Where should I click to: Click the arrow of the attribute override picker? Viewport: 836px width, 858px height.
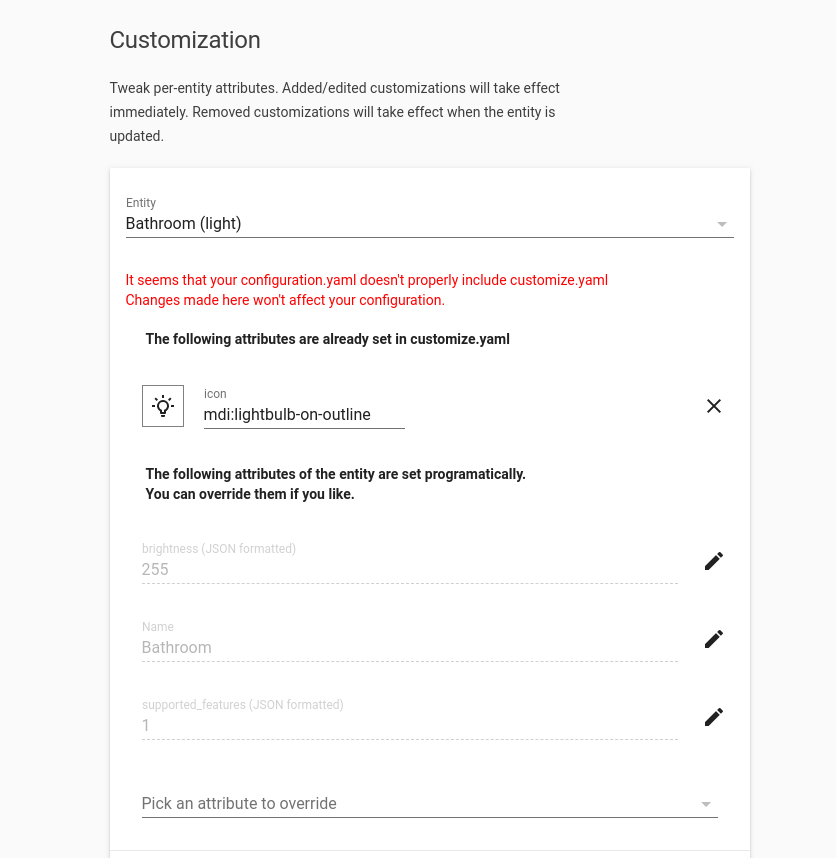click(706, 804)
